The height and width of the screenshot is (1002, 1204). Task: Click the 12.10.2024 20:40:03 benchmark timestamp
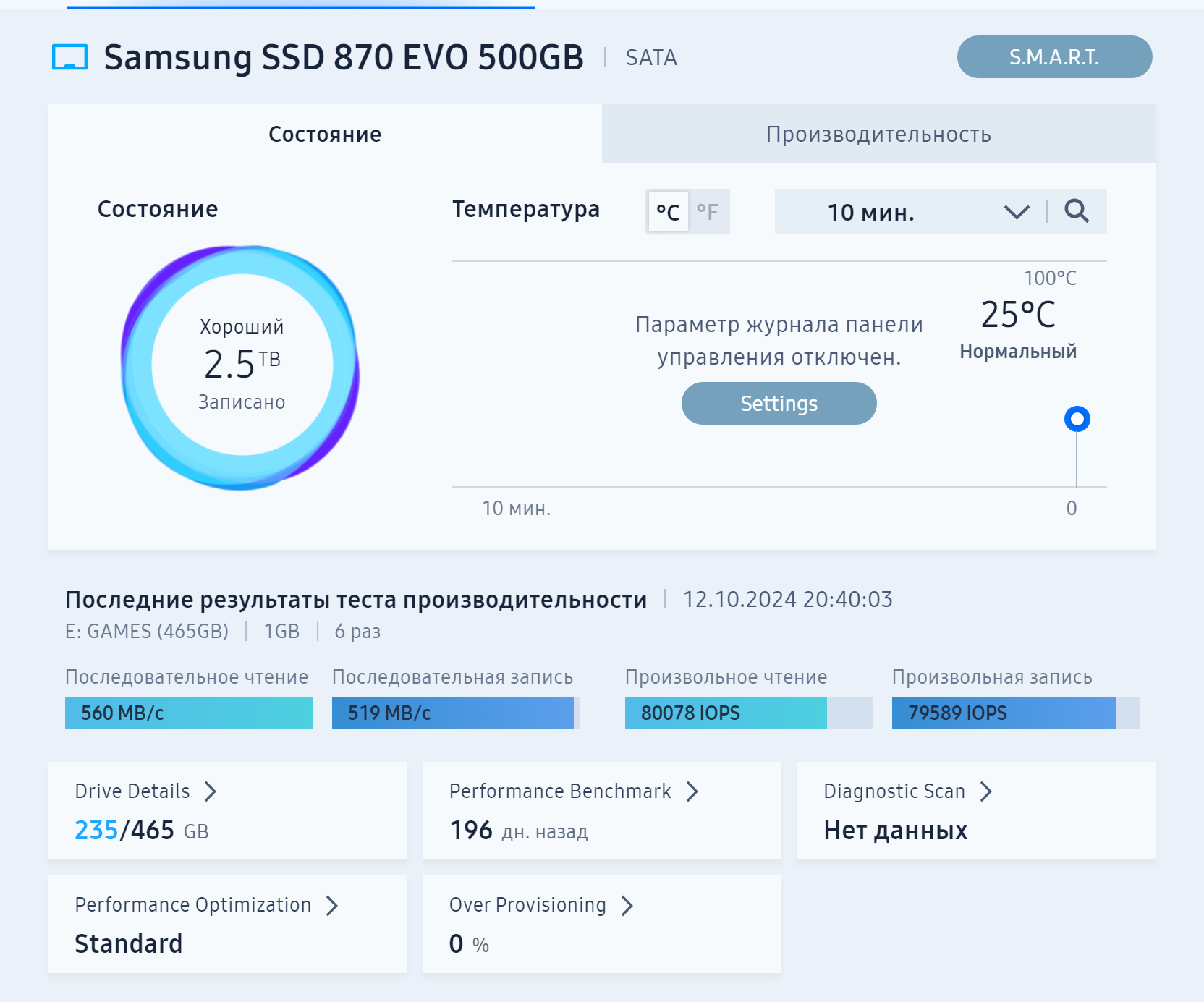(788, 599)
